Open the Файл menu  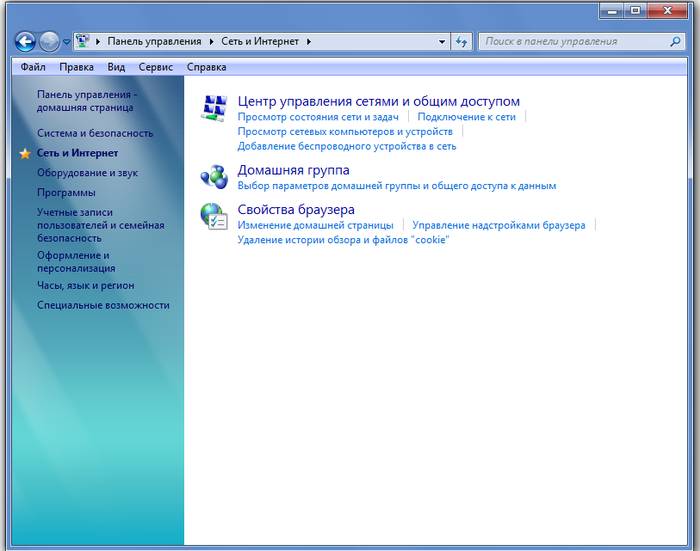point(32,67)
